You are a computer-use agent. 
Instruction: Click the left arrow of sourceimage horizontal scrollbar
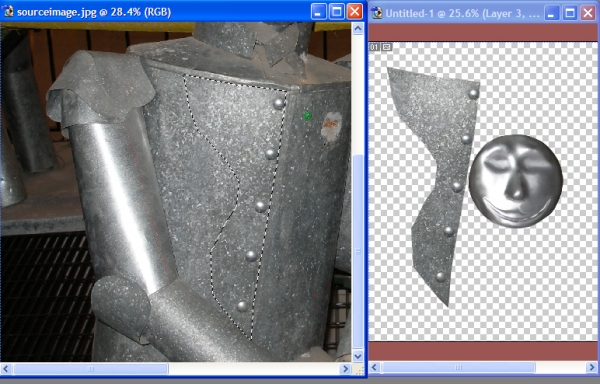tap(6, 369)
